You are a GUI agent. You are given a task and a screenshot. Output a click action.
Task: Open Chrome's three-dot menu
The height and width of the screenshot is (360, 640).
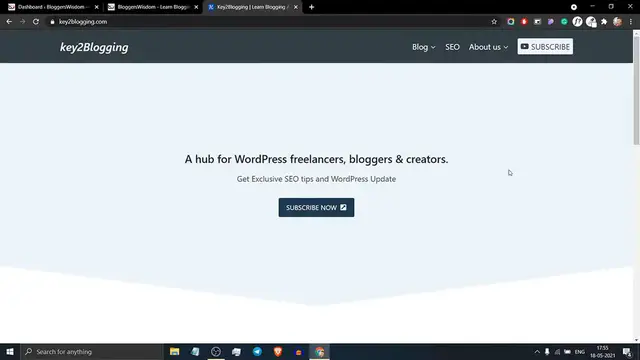631,22
